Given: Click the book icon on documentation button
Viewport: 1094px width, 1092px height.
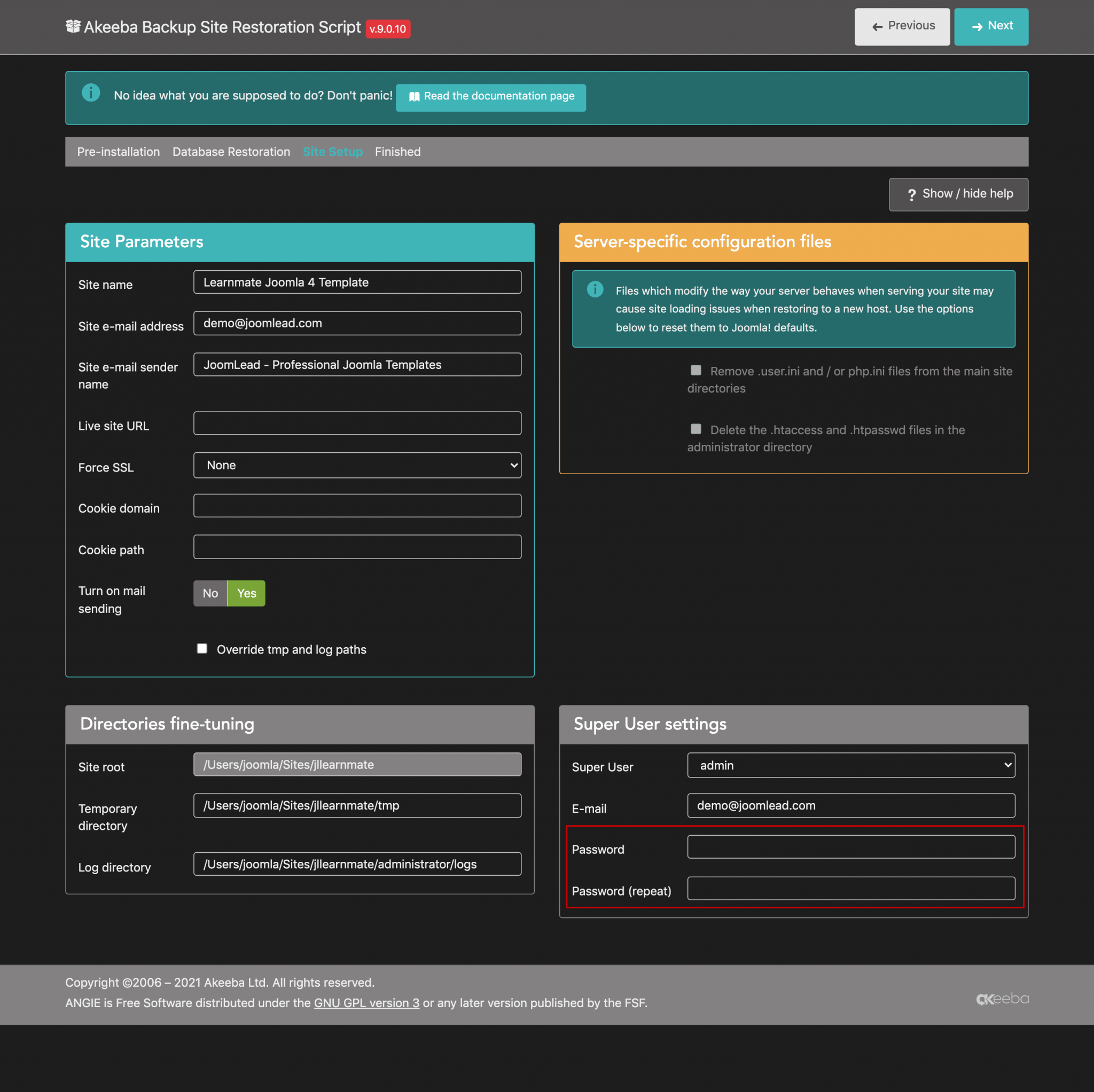Looking at the screenshot, I should click(x=415, y=97).
